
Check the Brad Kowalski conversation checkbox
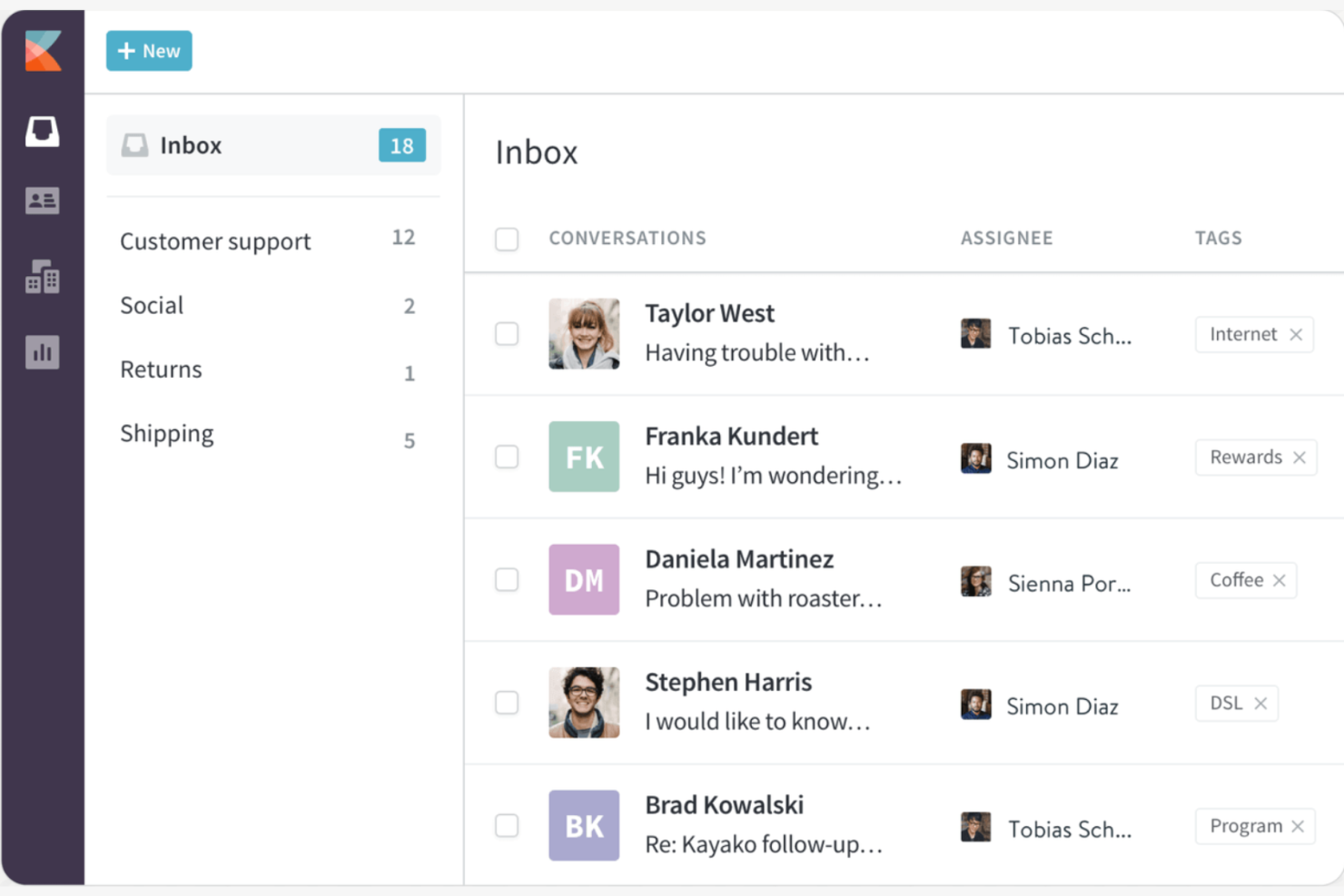tap(507, 825)
